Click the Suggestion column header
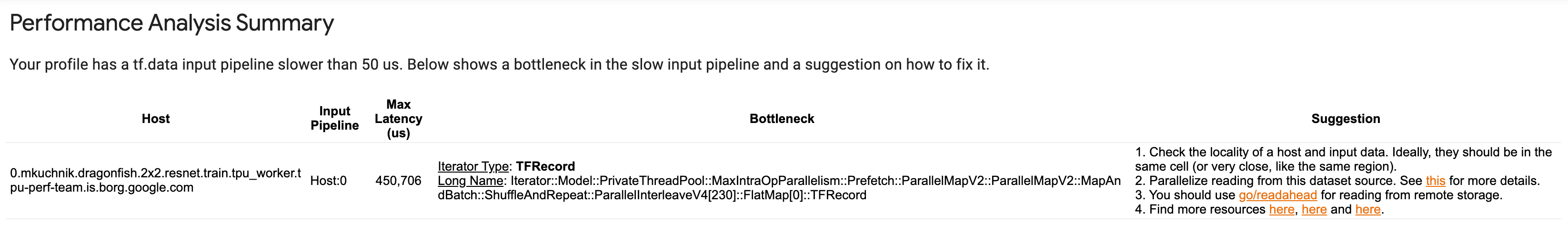Image resolution: width=1568 pixels, height=225 pixels. tap(1345, 119)
